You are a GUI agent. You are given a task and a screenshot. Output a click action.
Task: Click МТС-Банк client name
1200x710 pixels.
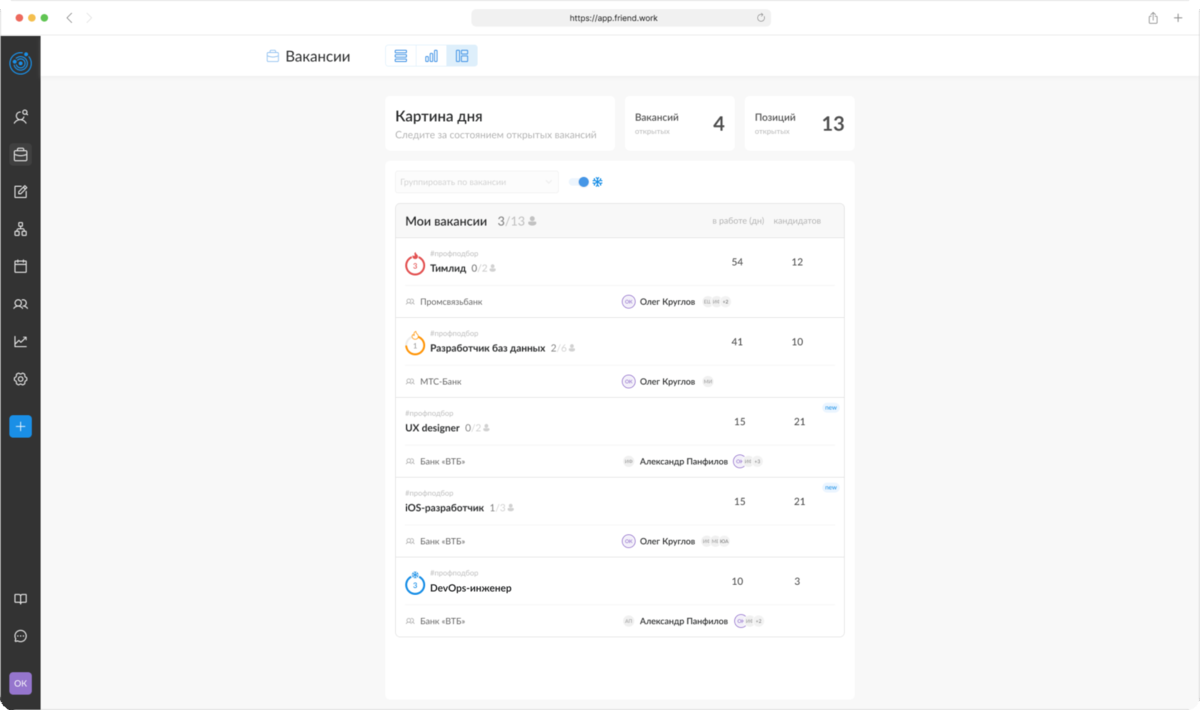pyautogui.click(x=441, y=381)
